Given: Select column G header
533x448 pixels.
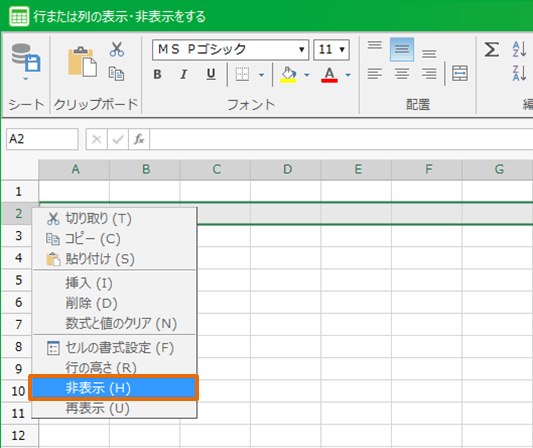Looking at the screenshot, I should [498, 169].
